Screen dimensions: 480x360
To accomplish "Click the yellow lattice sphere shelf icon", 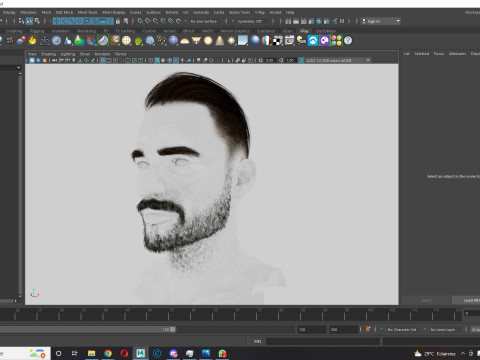I will pos(126,41).
